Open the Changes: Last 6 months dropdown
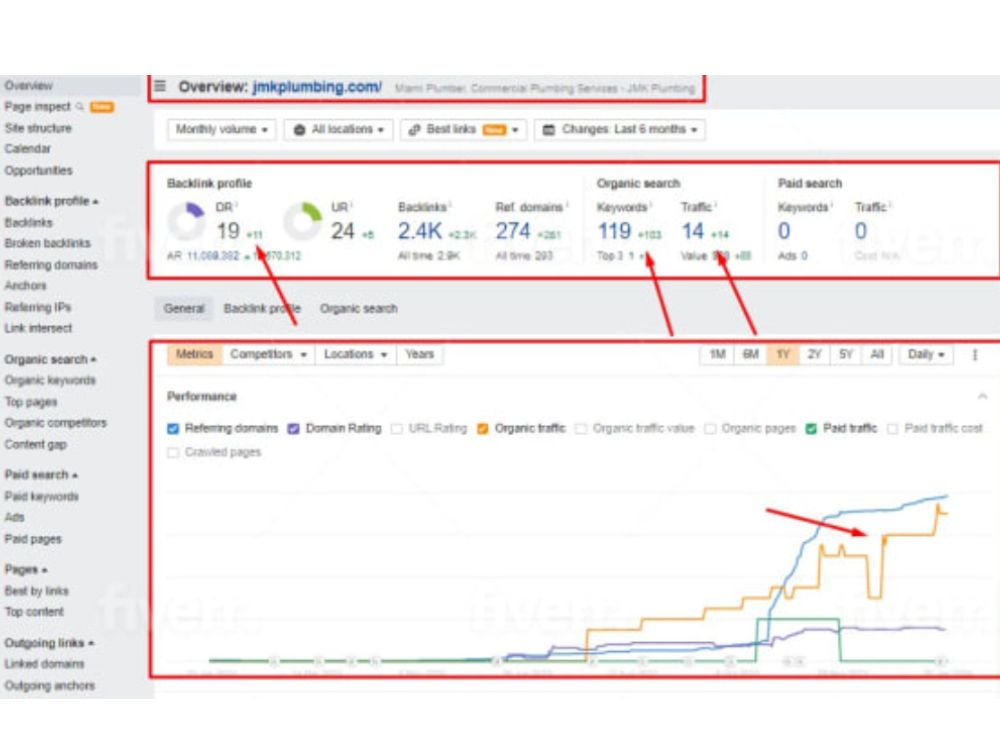 coord(620,129)
